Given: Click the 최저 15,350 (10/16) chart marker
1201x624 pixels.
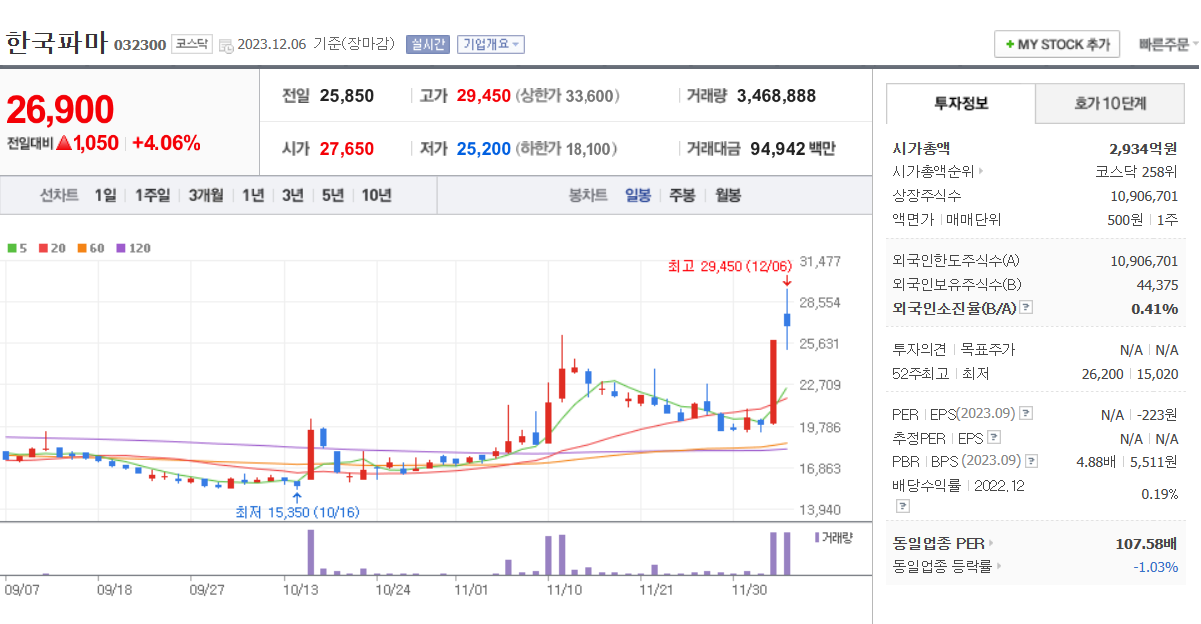Looking at the screenshot, I should [297, 512].
